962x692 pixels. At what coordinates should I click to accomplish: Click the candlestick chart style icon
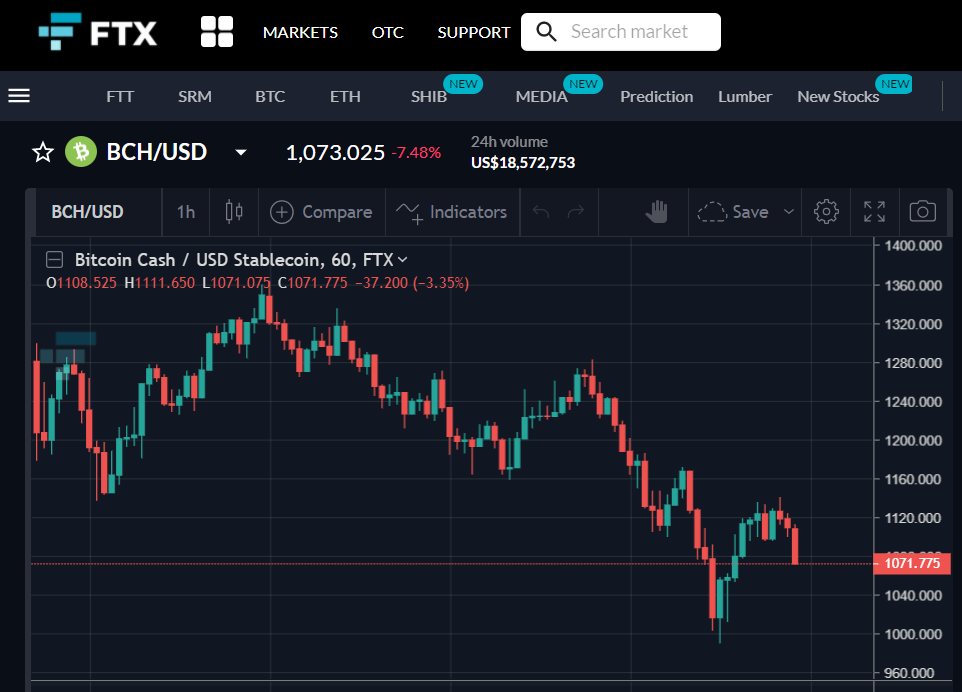pos(234,212)
